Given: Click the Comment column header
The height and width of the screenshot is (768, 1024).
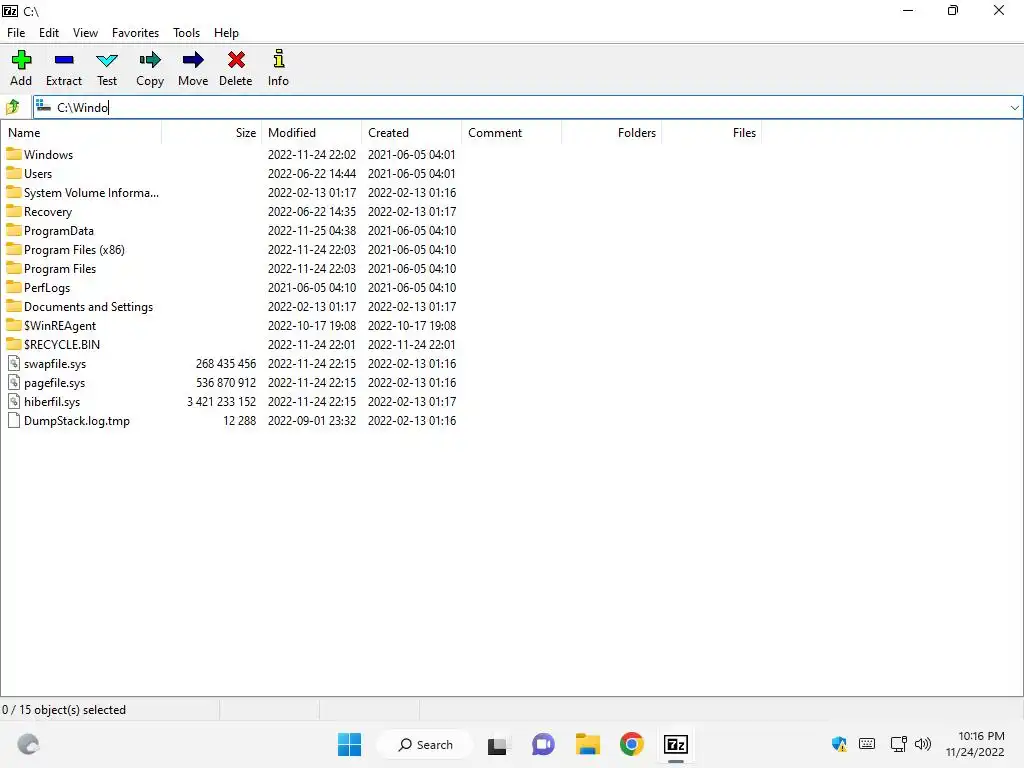Looking at the screenshot, I should (x=511, y=133).
